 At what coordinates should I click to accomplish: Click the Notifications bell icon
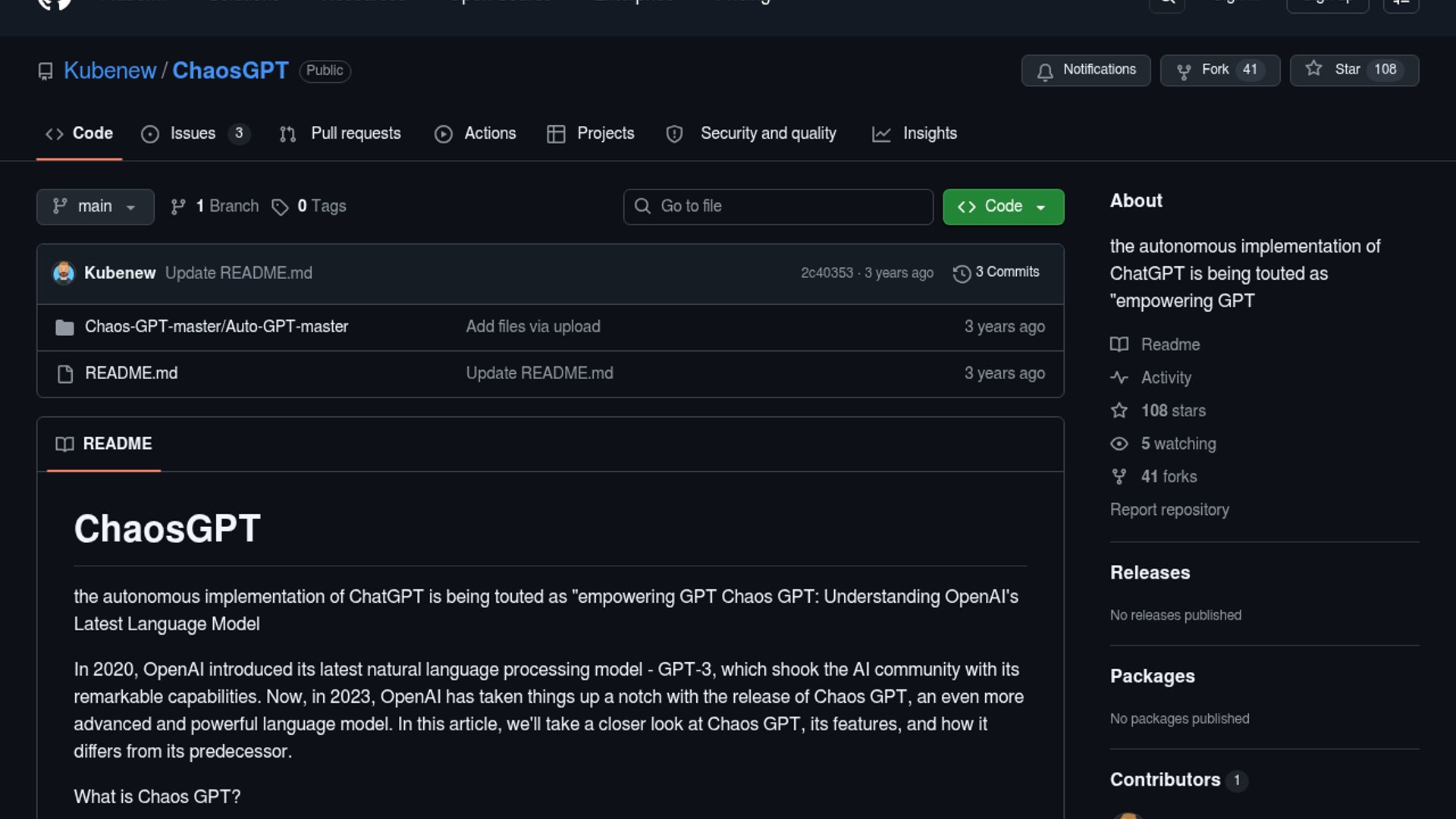(x=1045, y=71)
